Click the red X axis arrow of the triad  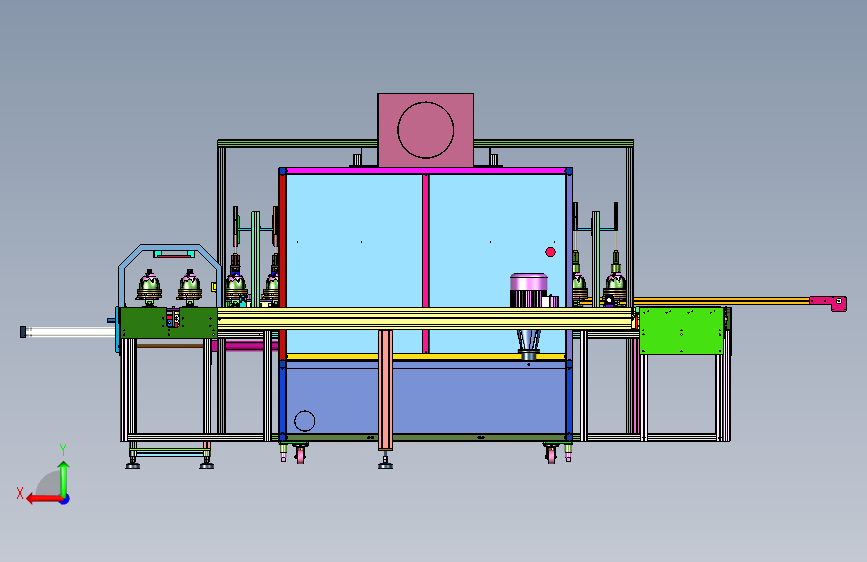click(x=44, y=499)
